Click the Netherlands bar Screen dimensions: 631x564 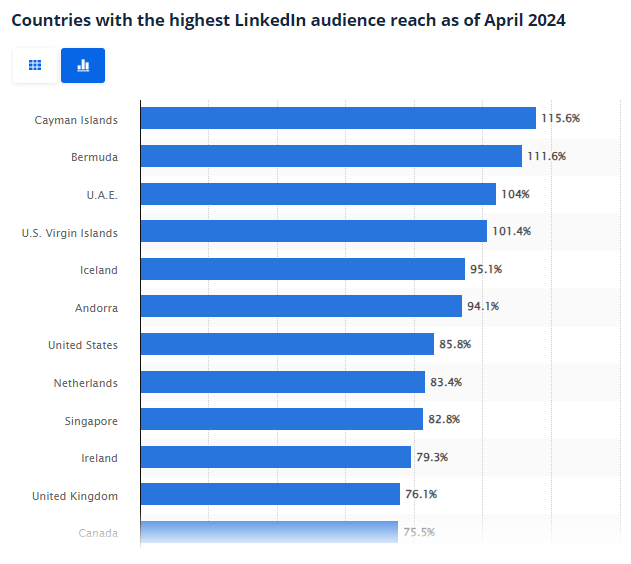[x=283, y=382]
